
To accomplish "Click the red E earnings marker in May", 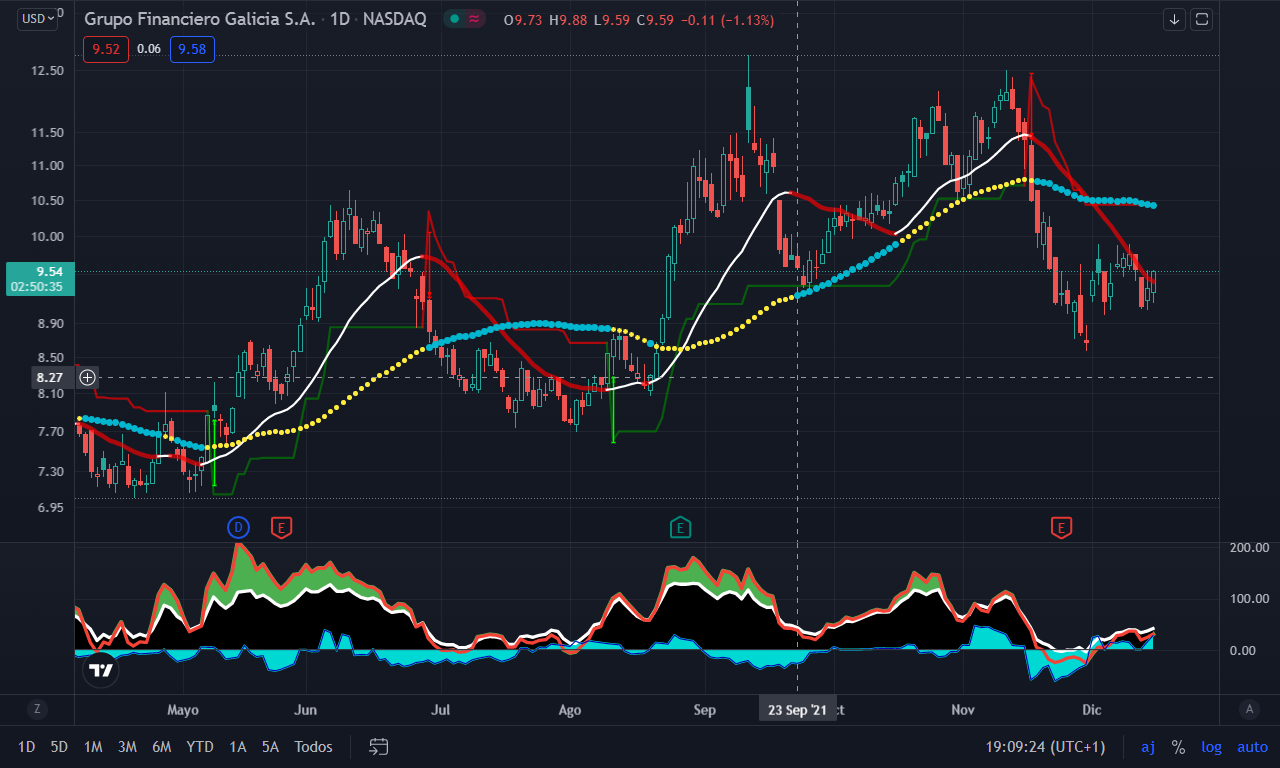I will coord(282,527).
